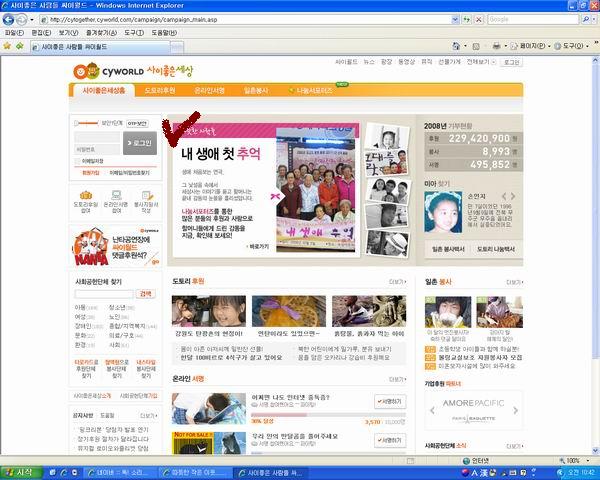Click the zoom 100% magnifier in status bar
600x480 pixels.
point(562,461)
